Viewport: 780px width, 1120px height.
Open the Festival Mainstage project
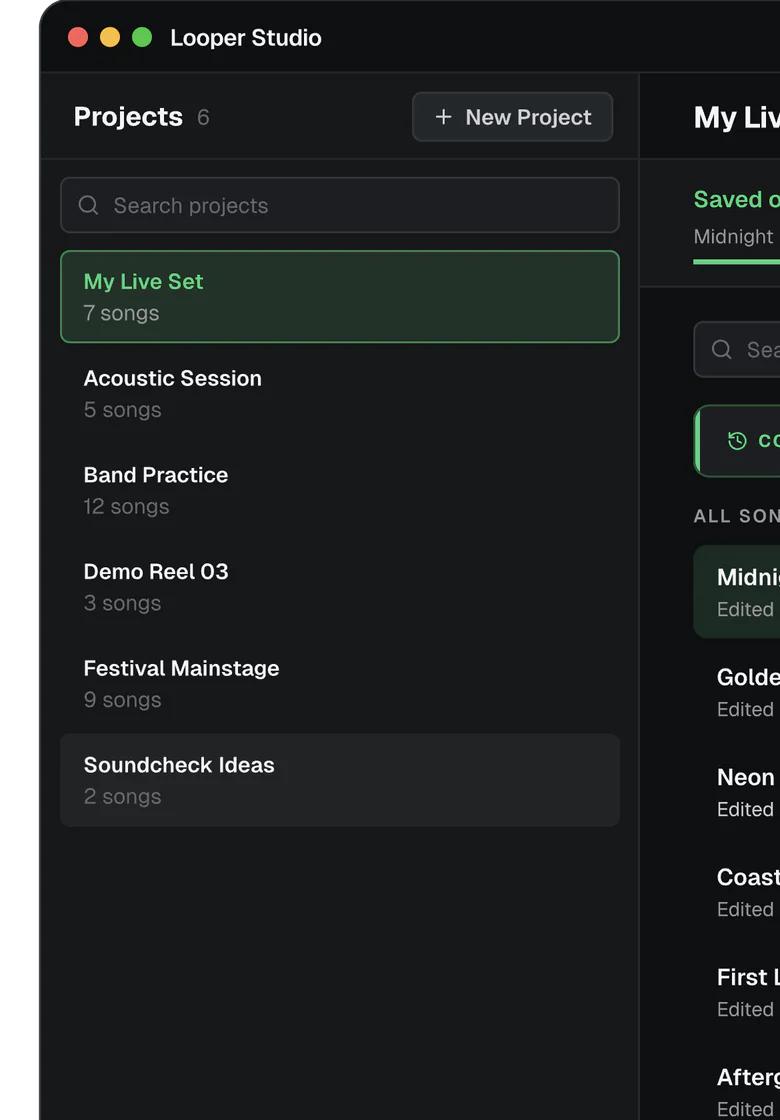tap(339, 684)
